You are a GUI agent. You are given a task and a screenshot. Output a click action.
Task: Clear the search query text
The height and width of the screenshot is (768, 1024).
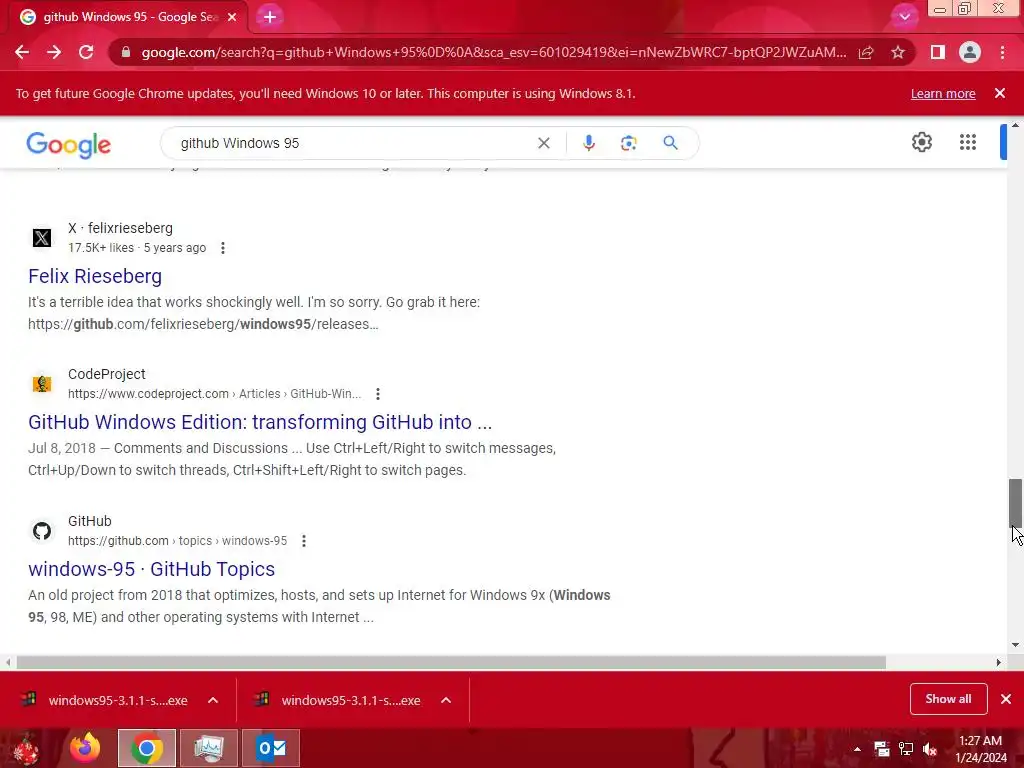[544, 143]
